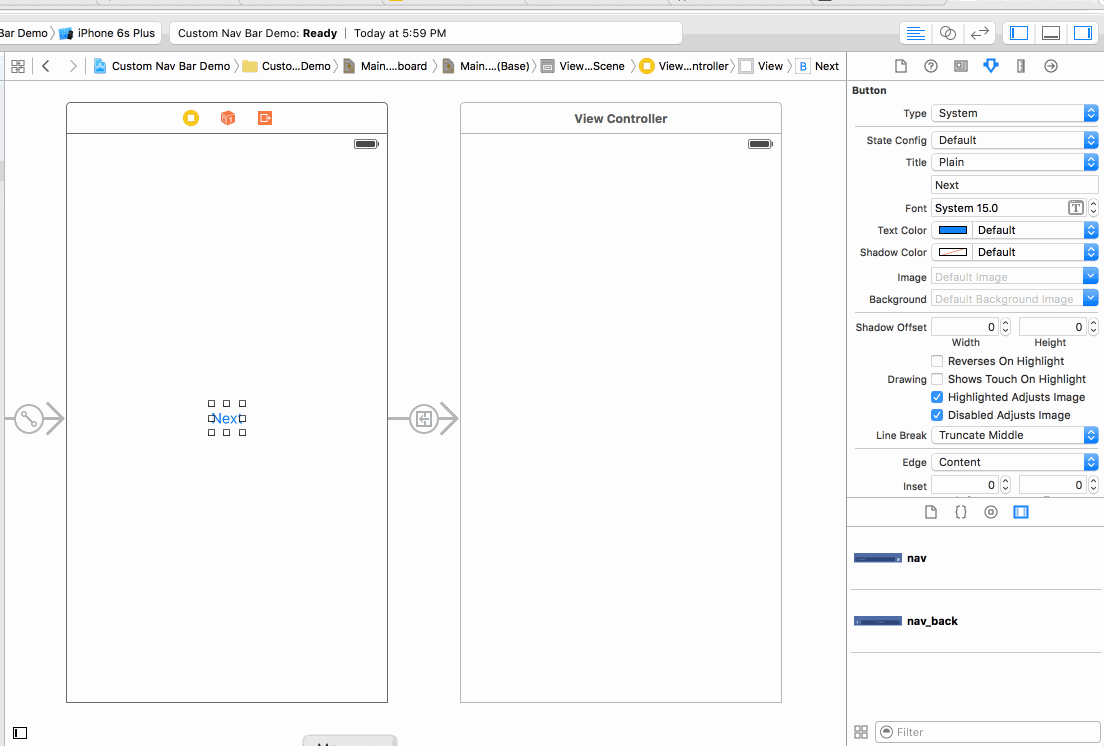Viewport: 1104px width, 746px height.
Task: Click the View...ntroller breadcrumb item
Action: [x=684, y=66]
